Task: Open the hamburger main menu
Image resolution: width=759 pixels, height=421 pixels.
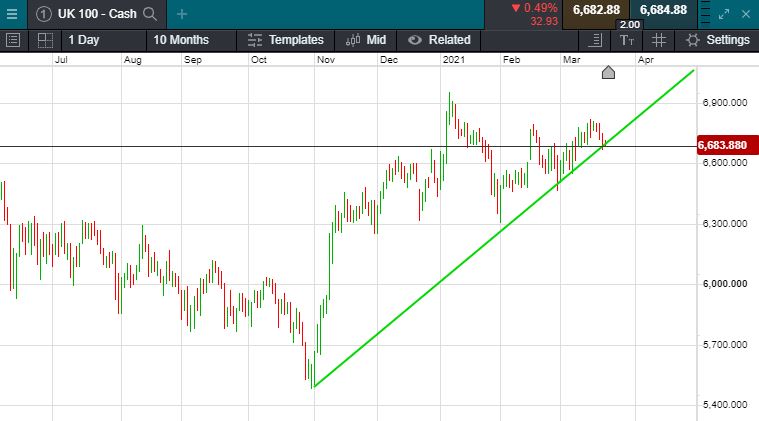Action: coord(12,14)
